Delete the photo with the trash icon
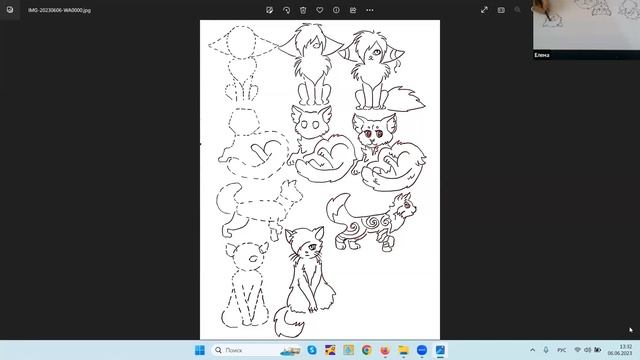 click(x=303, y=10)
